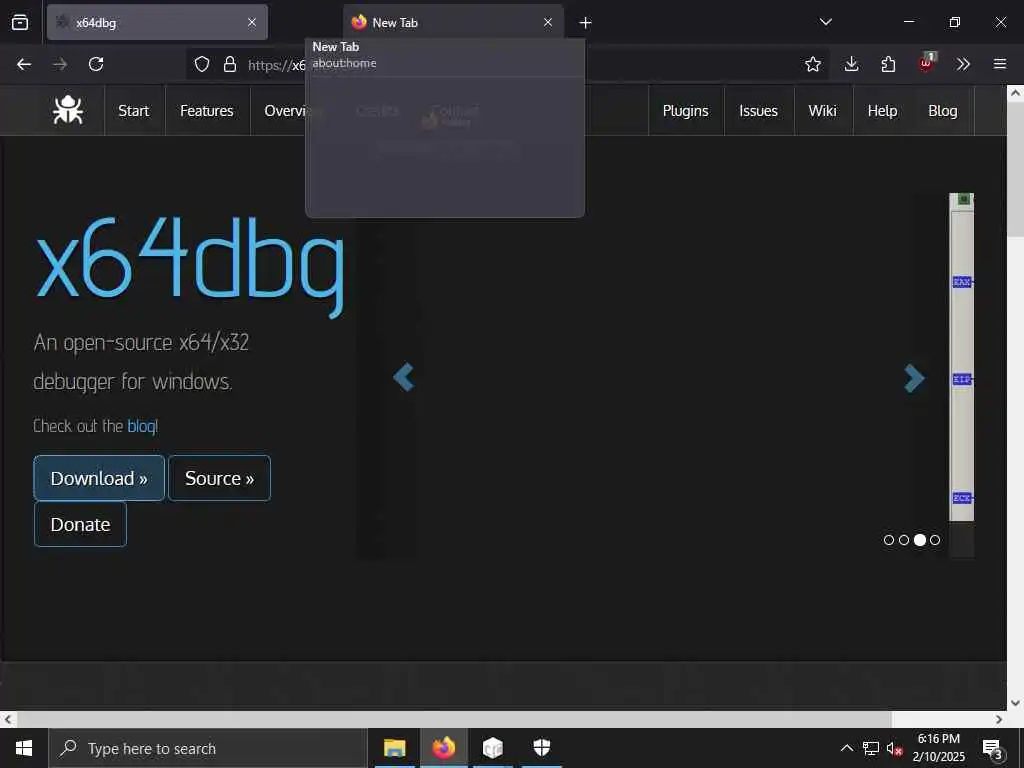Go to the Plugins nav link
This screenshot has height=768, width=1024.
tap(686, 110)
